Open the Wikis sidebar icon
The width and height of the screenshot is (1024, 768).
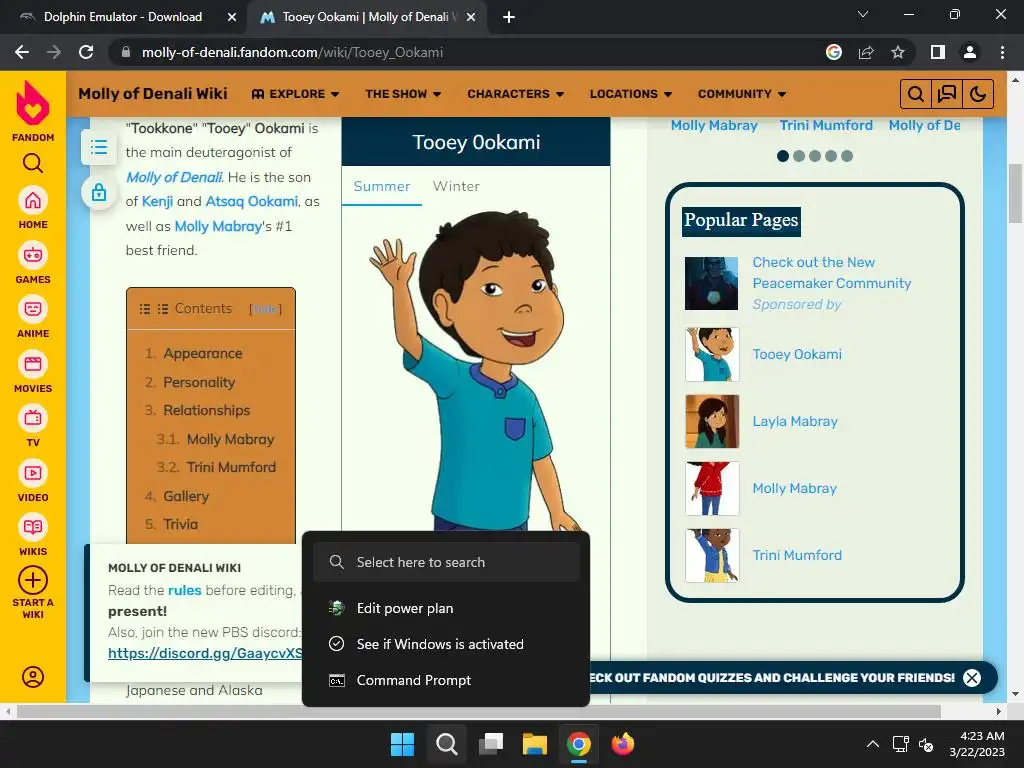point(33,527)
